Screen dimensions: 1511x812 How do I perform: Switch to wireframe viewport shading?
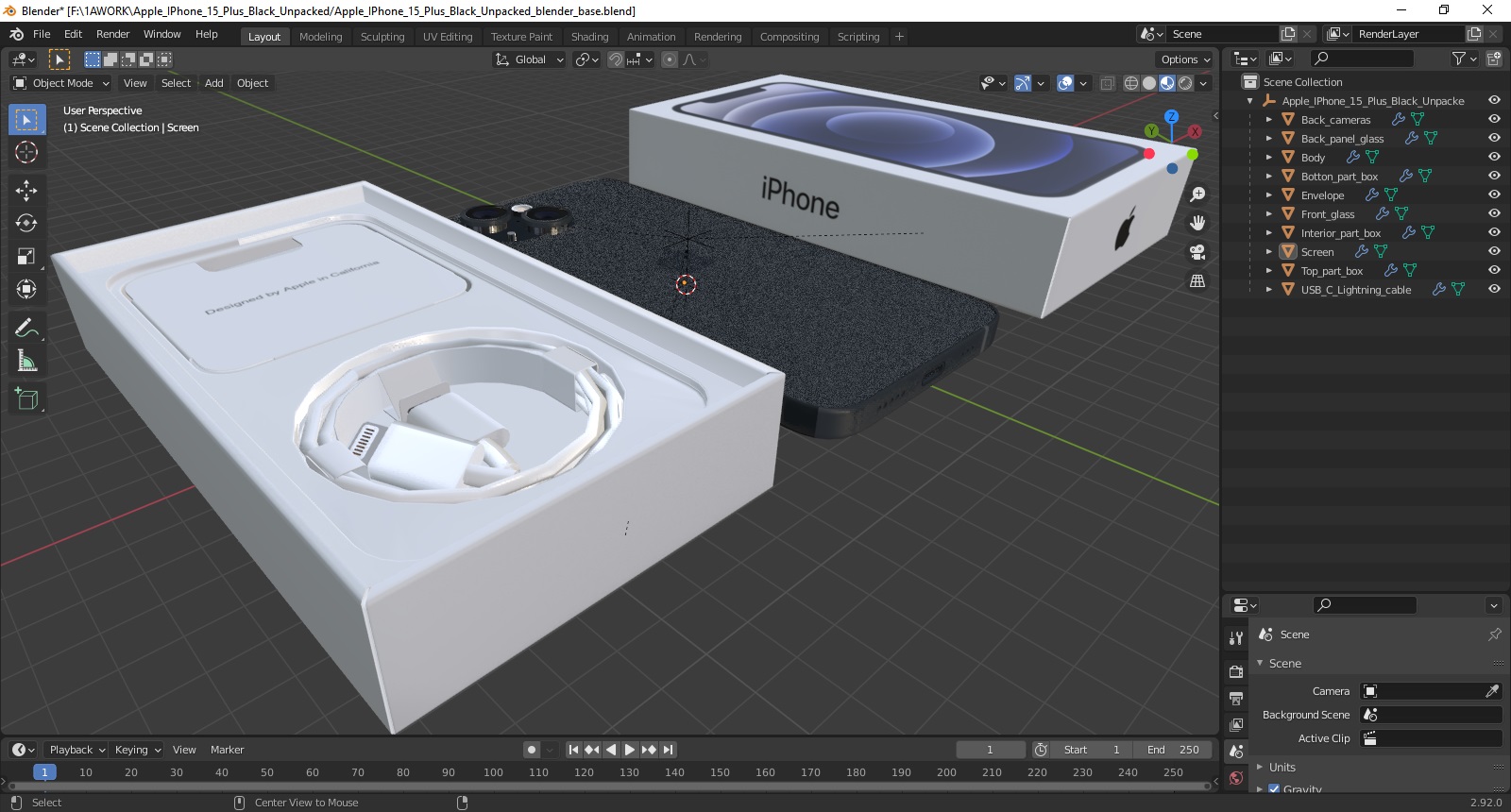[1130, 83]
